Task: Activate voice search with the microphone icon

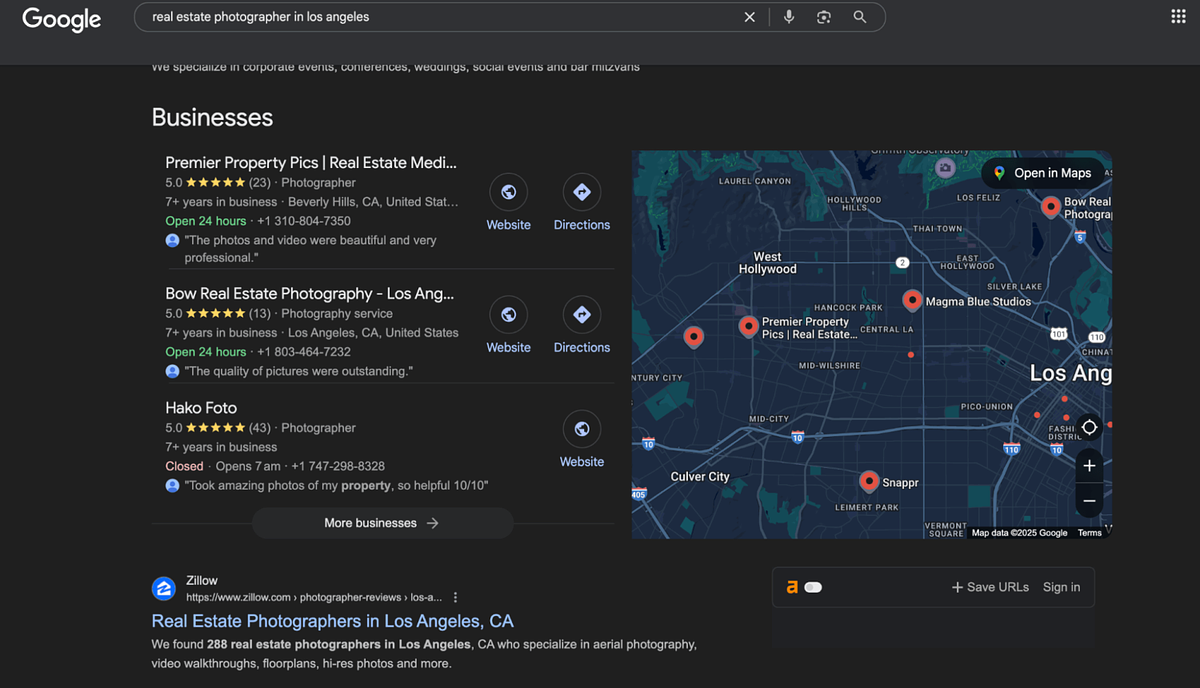Action: pos(788,16)
